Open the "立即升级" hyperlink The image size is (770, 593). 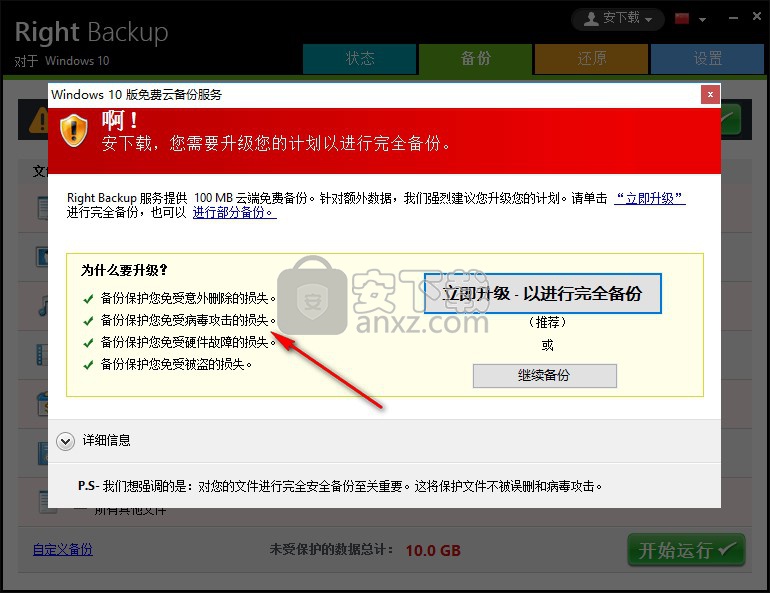click(650, 198)
